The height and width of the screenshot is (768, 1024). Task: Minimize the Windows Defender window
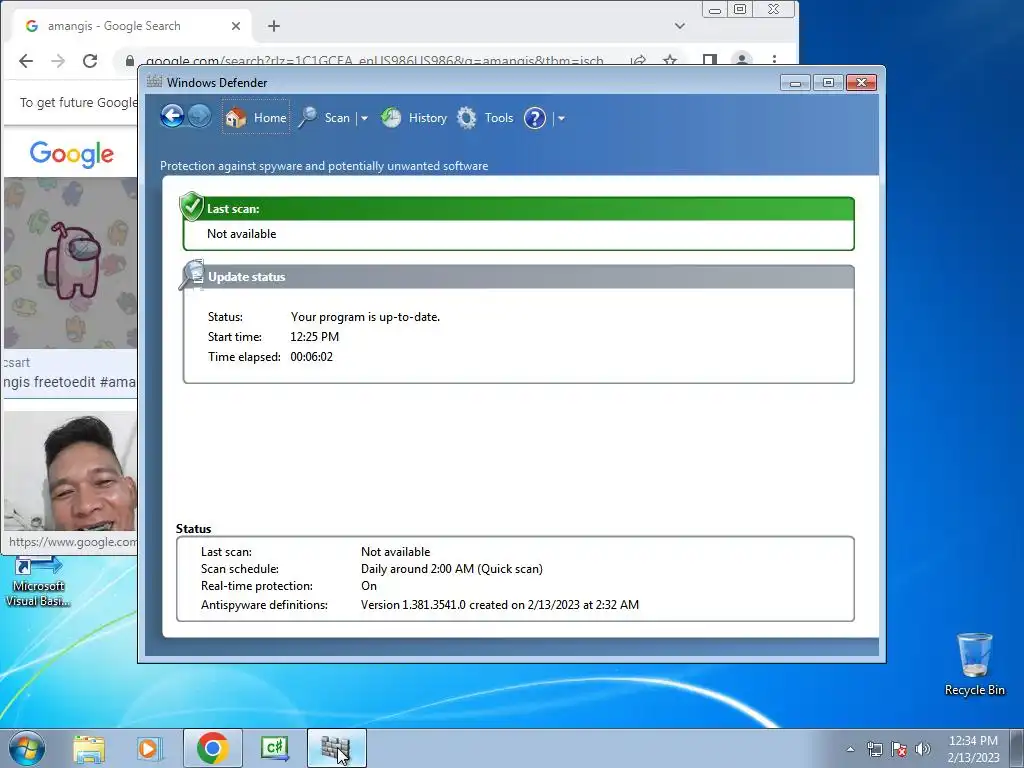(795, 82)
